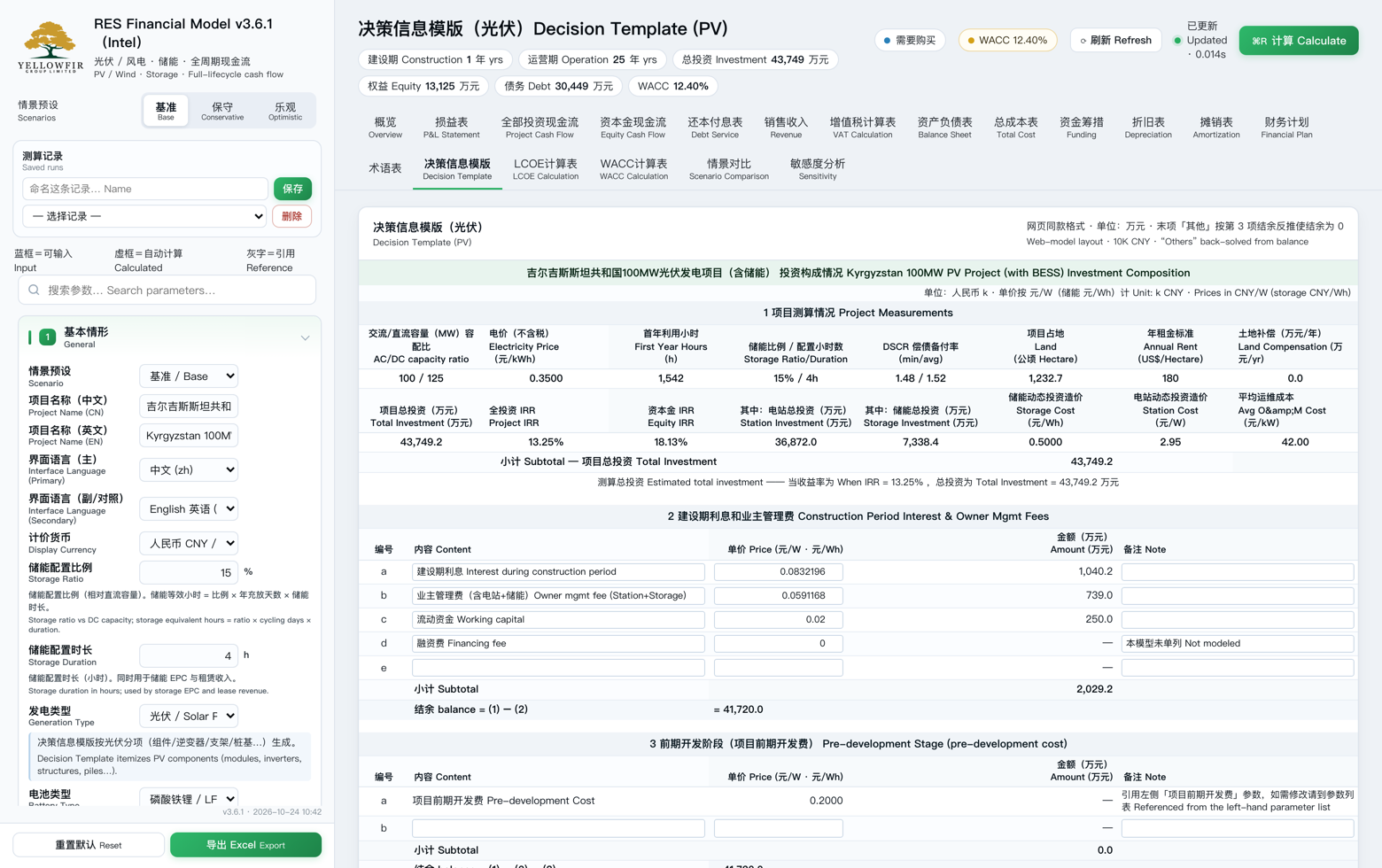Open the Generation Type dropdown
Screen dimensions: 1382x868
[189, 716]
